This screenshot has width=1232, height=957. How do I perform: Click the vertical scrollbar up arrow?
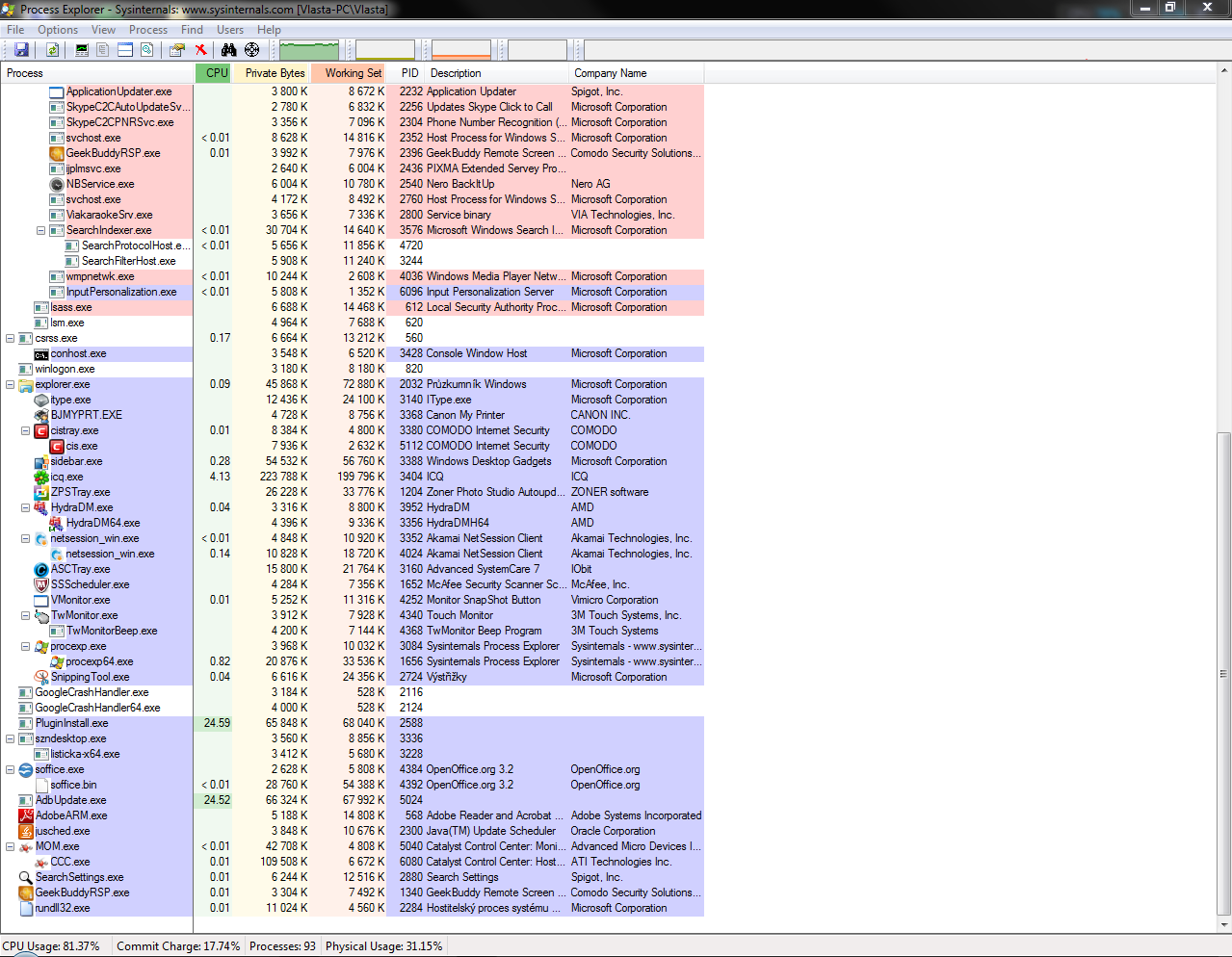coord(1224,71)
